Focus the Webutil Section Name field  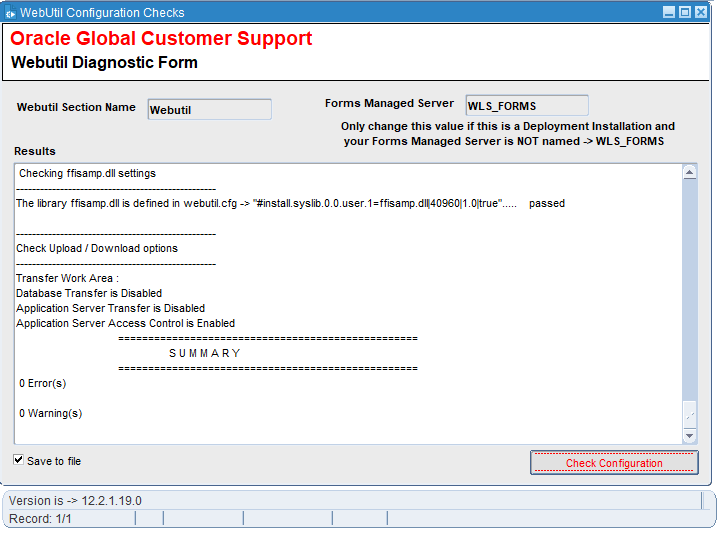pyautogui.click(x=210, y=110)
